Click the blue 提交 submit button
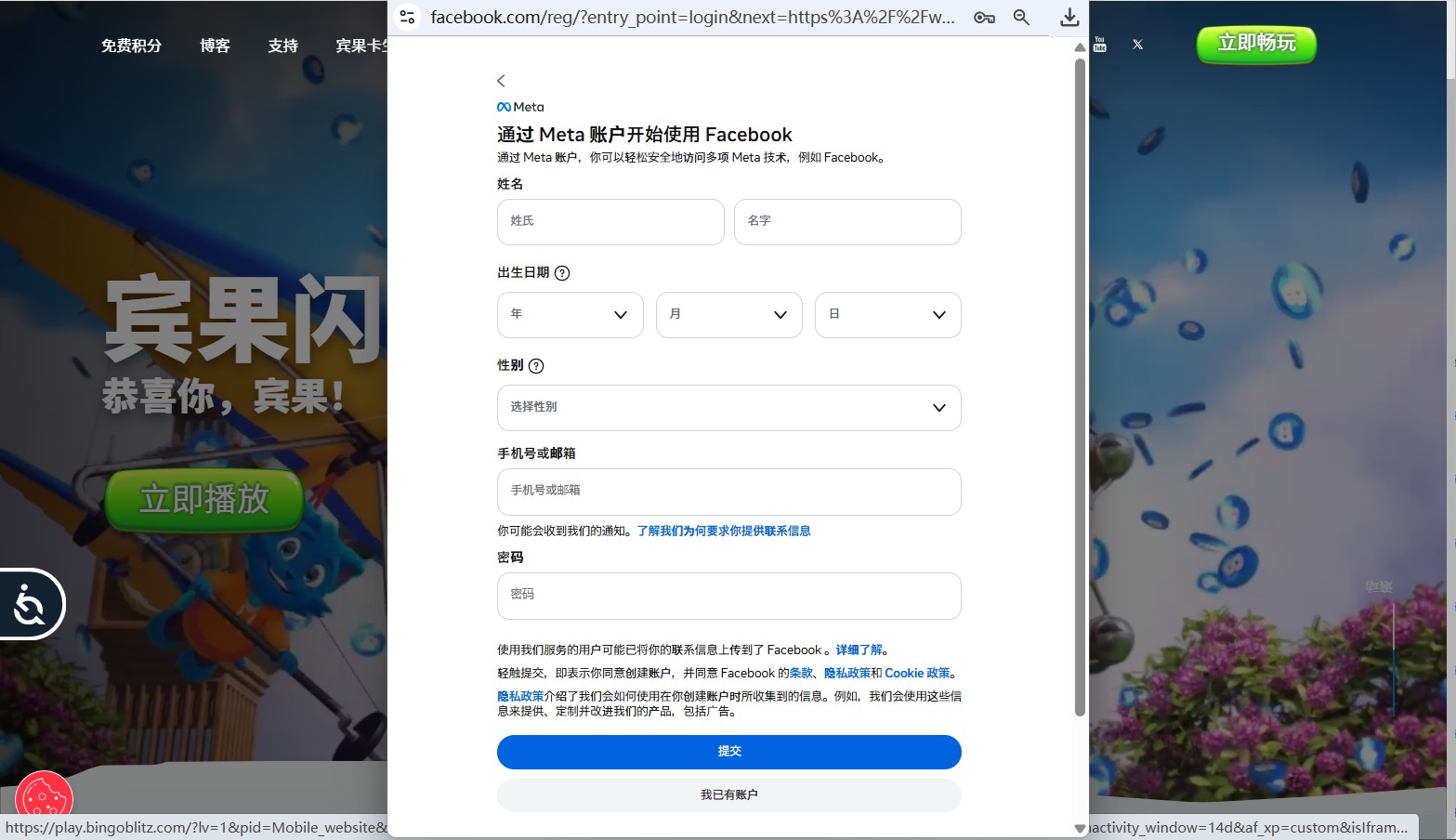Image resolution: width=1456 pixels, height=840 pixels. (x=729, y=752)
